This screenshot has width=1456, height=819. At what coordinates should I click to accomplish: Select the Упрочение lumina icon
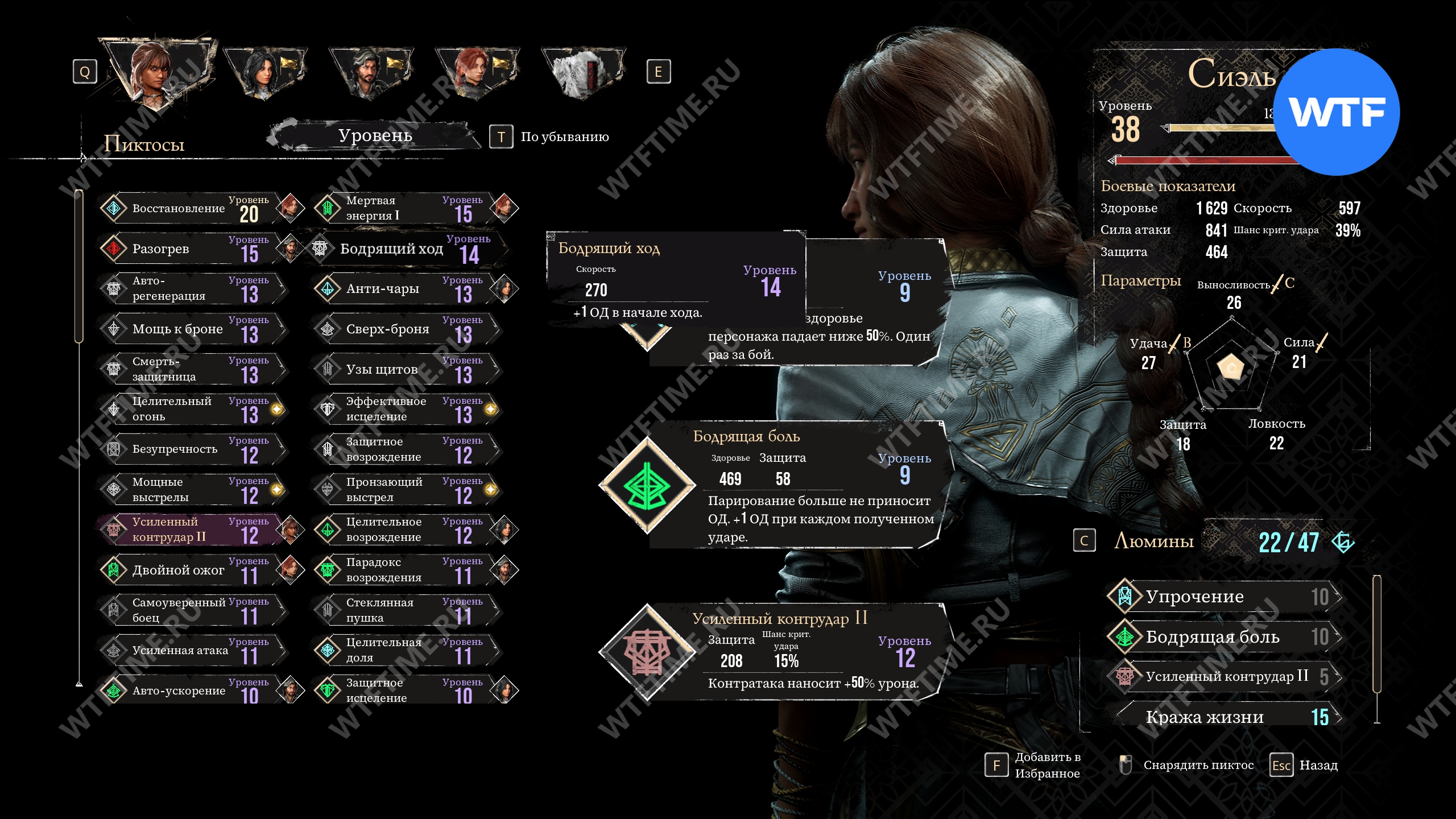click(1125, 596)
